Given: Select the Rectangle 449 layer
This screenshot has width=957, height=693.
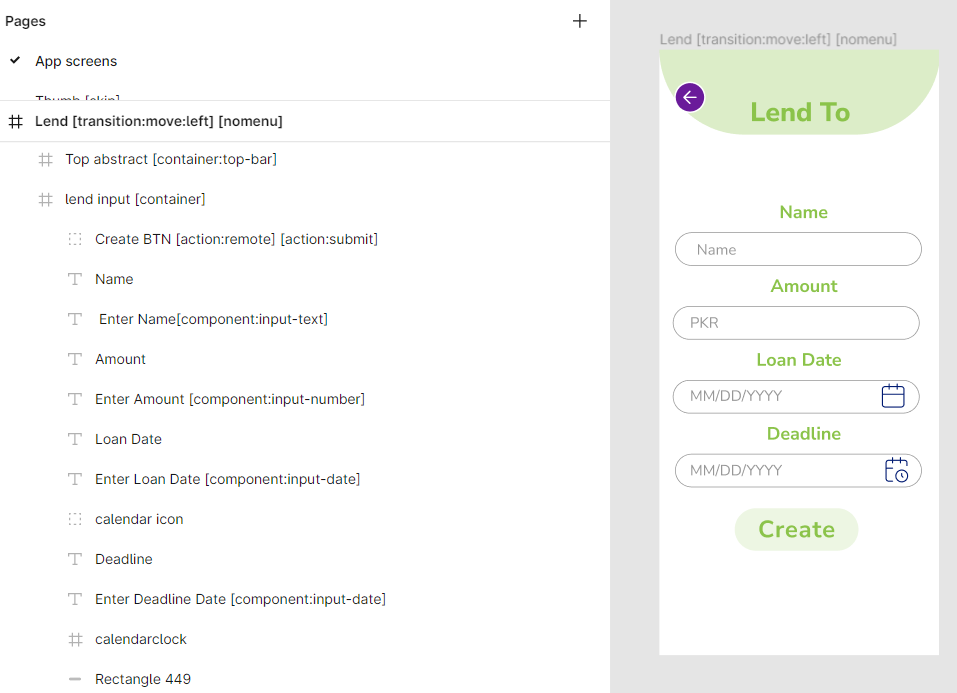Looking at the screenshot, I should (x=143, y=679).
